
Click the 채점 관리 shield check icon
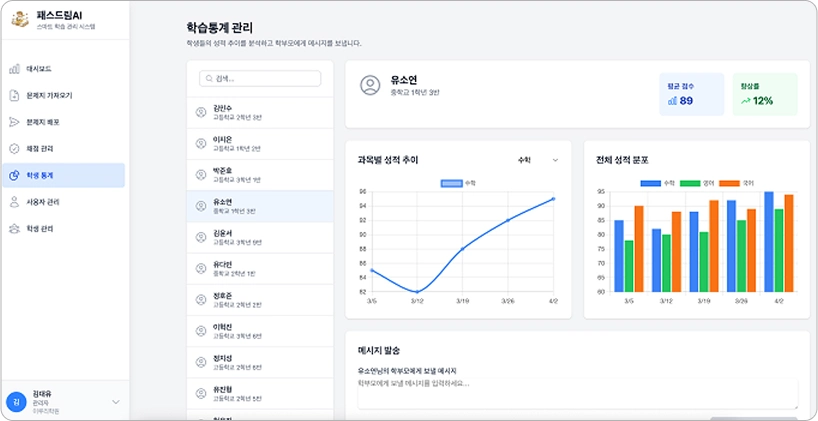coord(14,149)
